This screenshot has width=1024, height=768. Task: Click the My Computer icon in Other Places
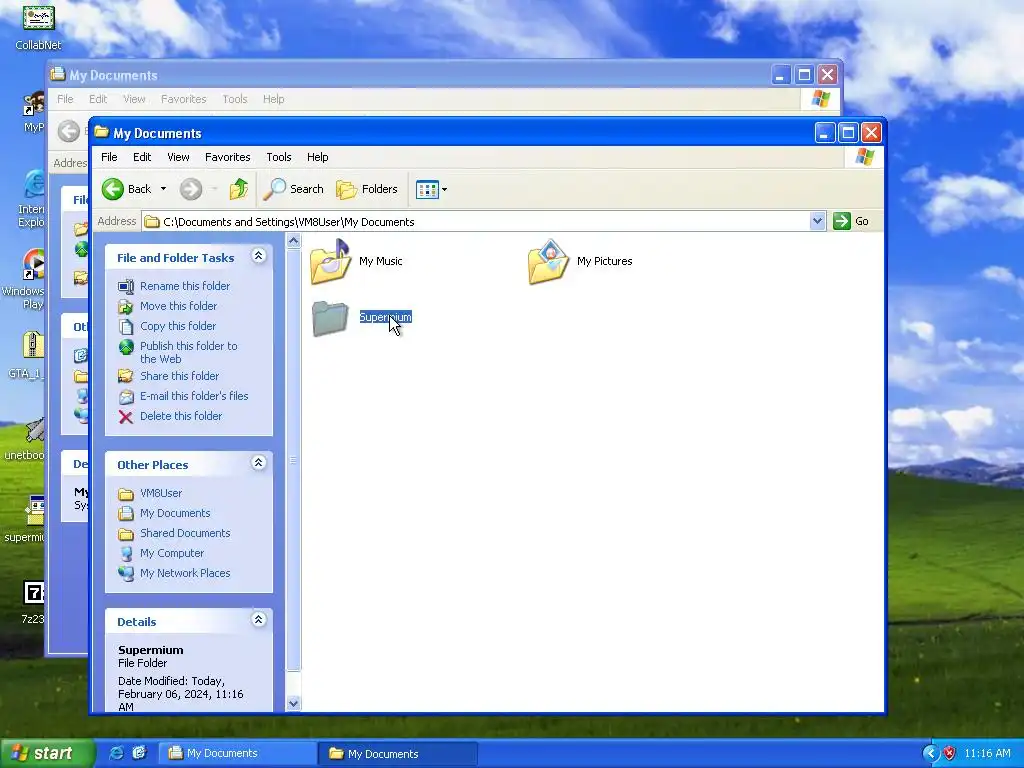(126, 554)
